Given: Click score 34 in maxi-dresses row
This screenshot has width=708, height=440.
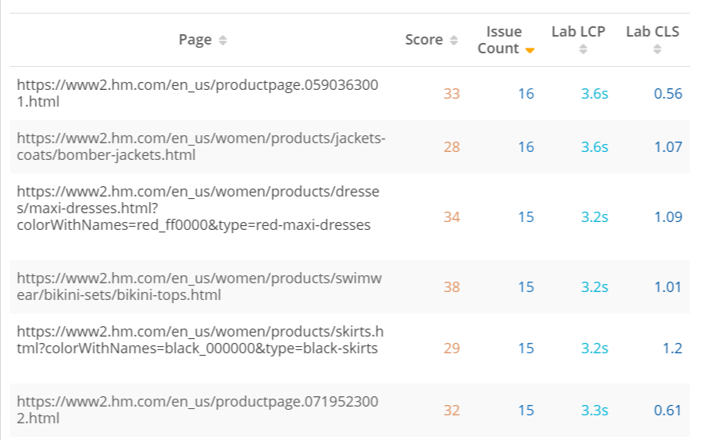Looking at the screenshot, I should click(452, 217).
